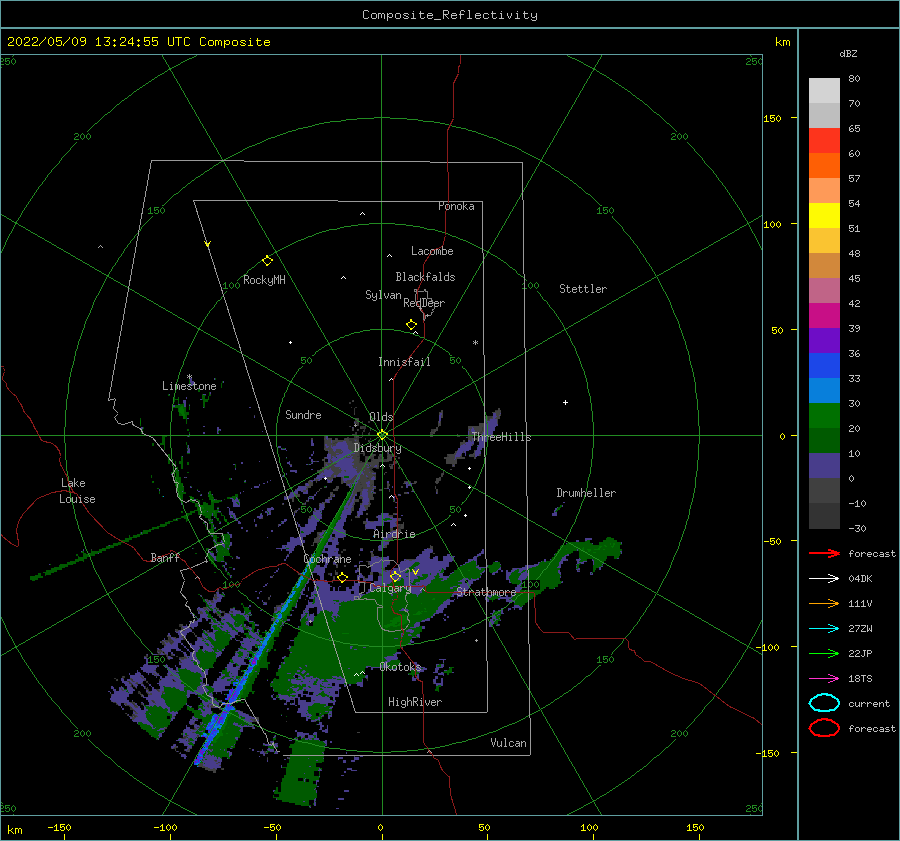Click the Drumheller city label
This screenshot has width=900, height=841.
point(586,493)
